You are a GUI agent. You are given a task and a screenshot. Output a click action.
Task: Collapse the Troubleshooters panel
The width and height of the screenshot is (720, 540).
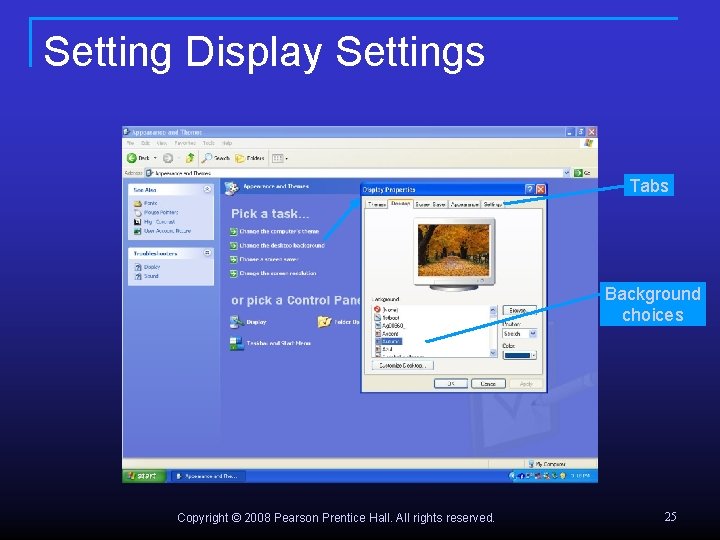pyautogui.click(x=207, y=253)
